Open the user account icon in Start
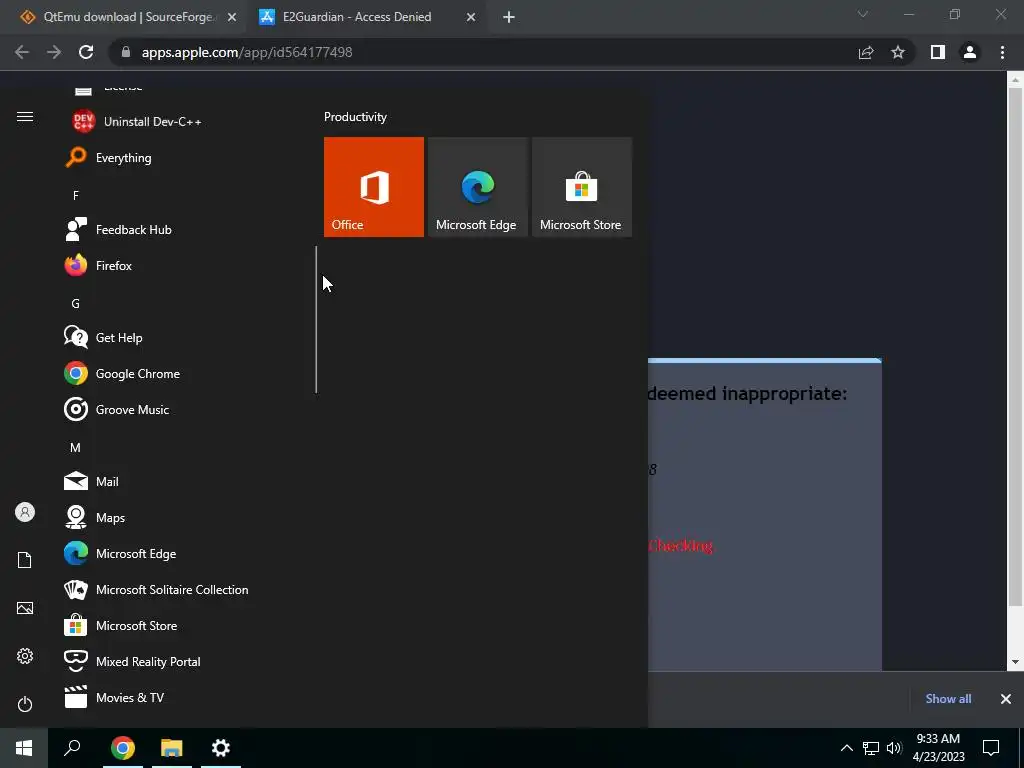This screenshot has height=768, width=1024. point(25,512)
